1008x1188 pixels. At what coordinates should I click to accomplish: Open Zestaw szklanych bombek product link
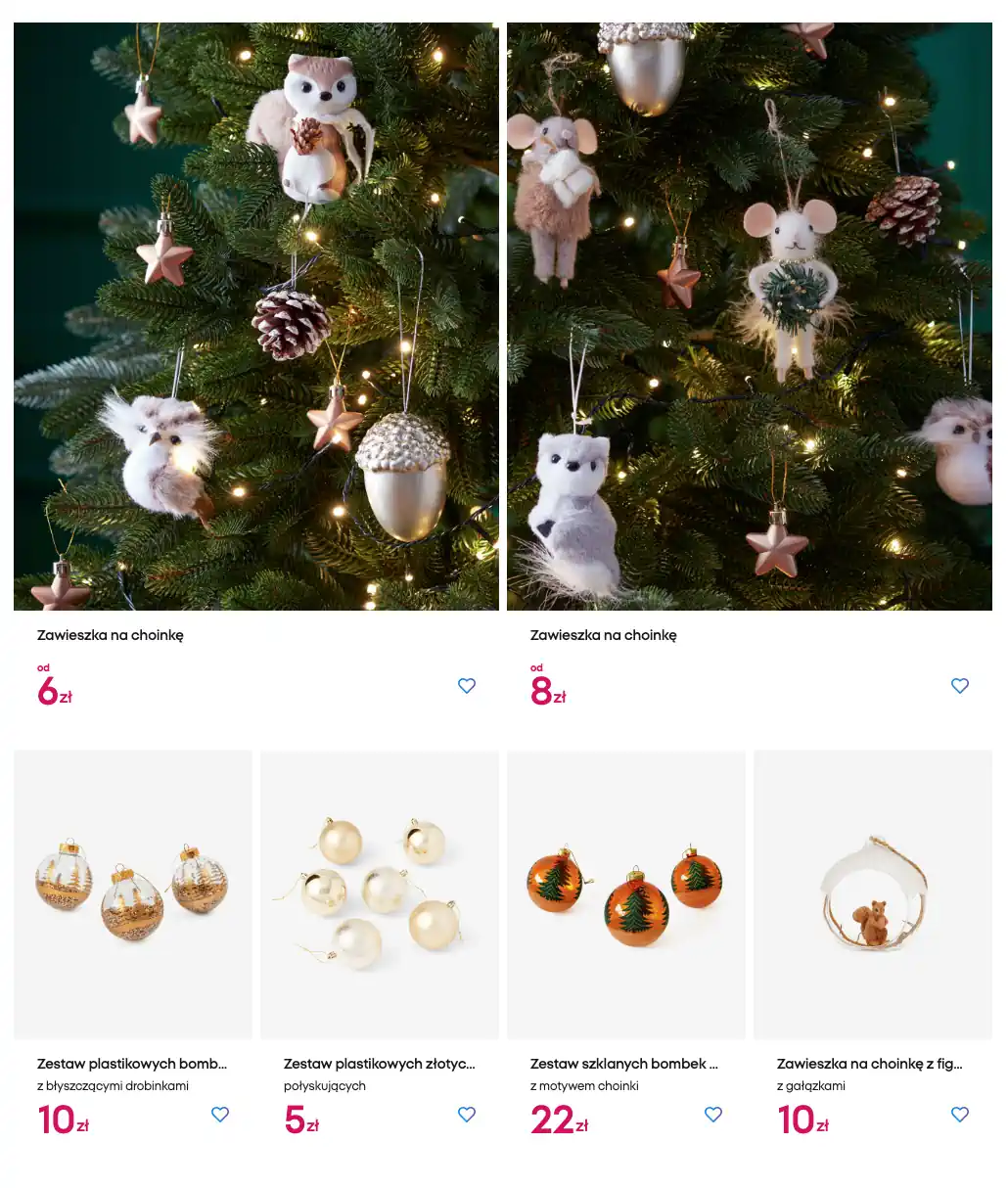point(624,1064)
